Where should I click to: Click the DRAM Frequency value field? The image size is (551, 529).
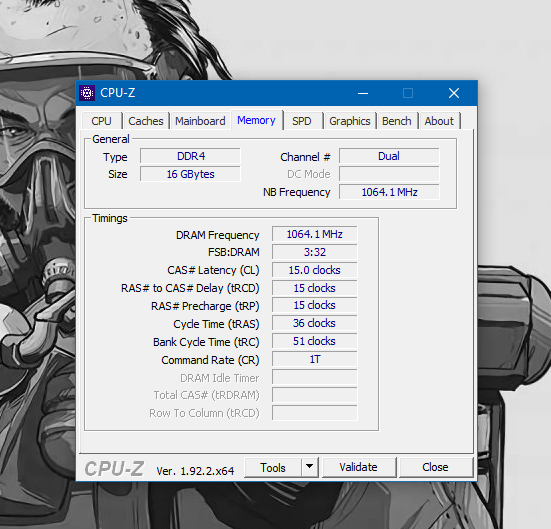coord(315,234)
